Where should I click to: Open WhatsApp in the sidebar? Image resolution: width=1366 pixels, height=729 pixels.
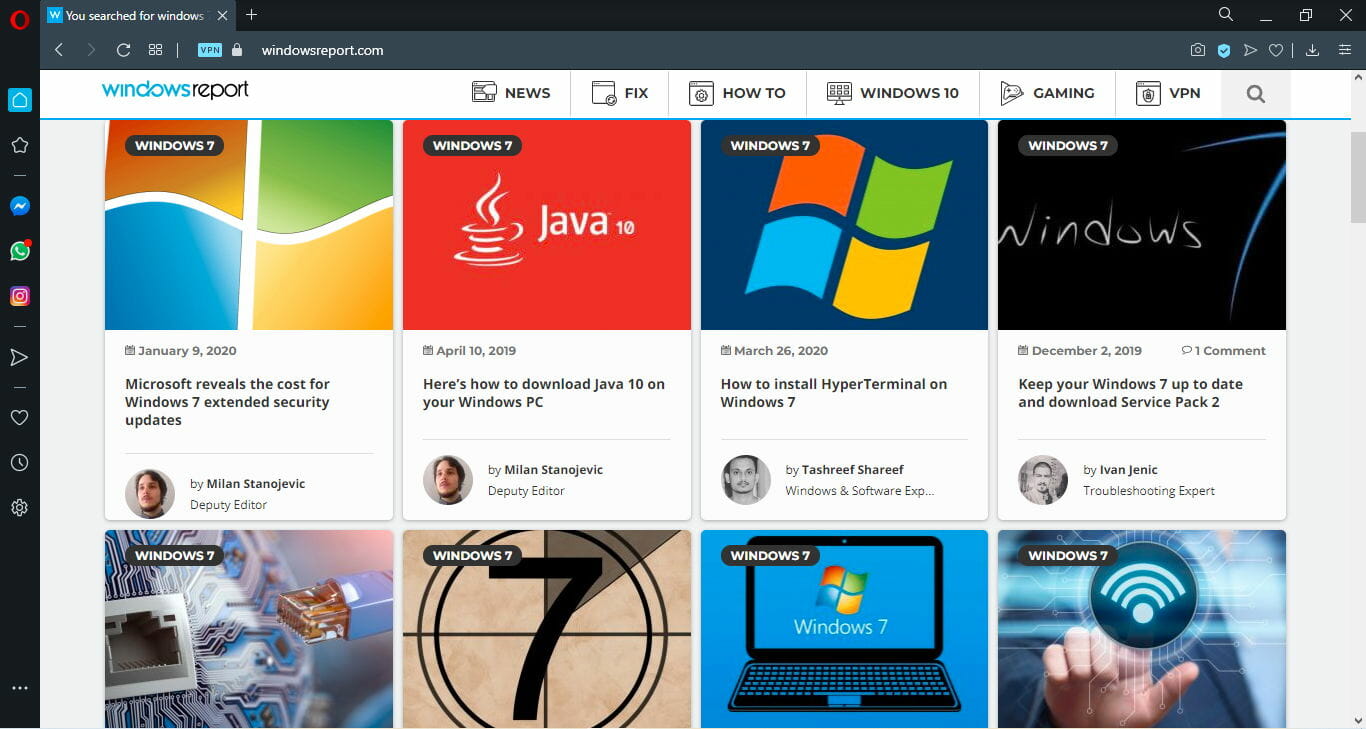(19, 251)
